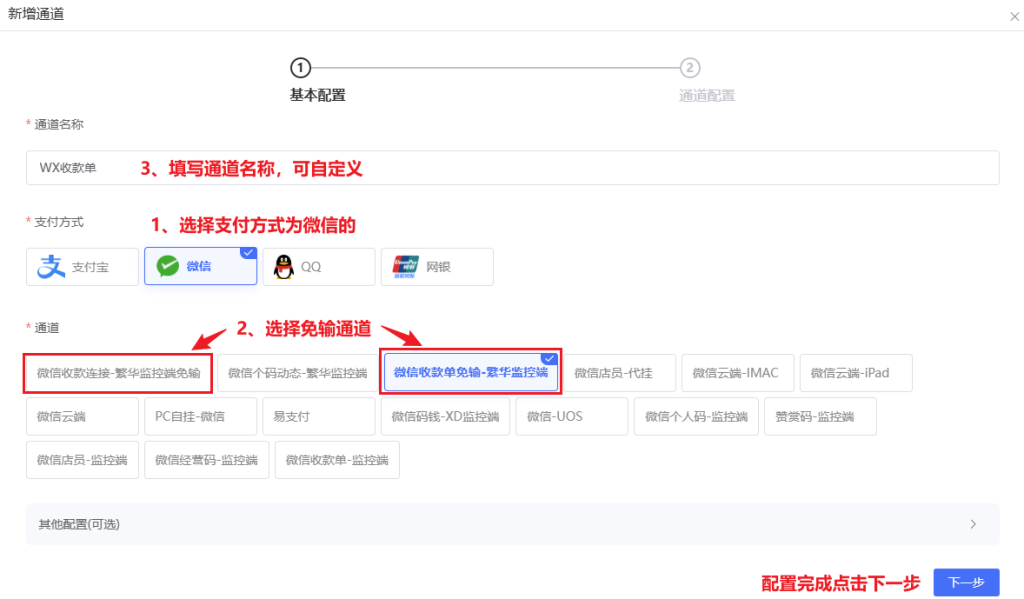The image size is (1024, 599).
Task: Choose channel 微信个人码-监控端
Action: [x=696, y=416]
